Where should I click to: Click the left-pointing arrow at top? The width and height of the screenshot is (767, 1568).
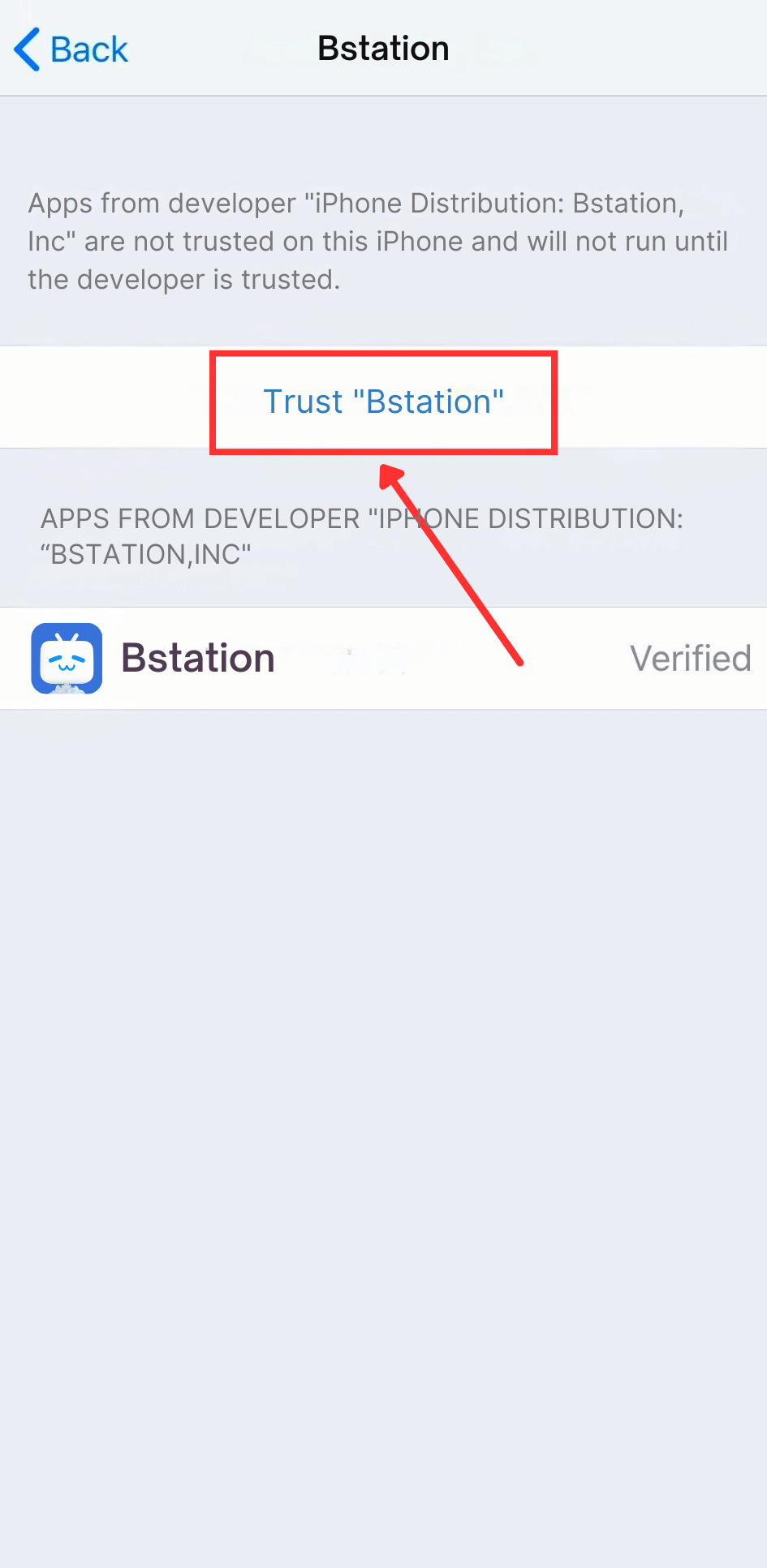click(x=27, y=49)
